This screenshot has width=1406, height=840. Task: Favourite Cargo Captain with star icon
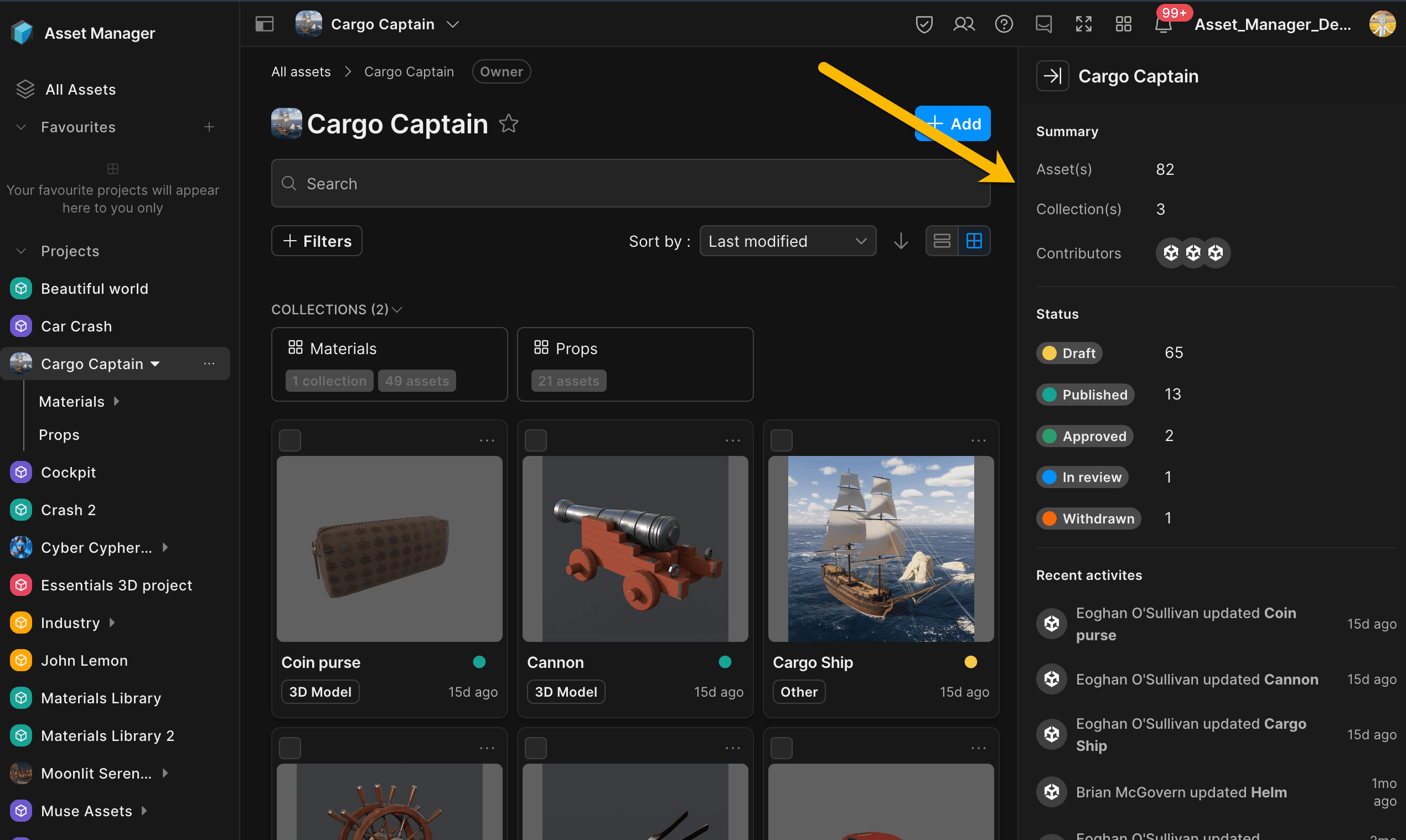(x=509, y=123)
